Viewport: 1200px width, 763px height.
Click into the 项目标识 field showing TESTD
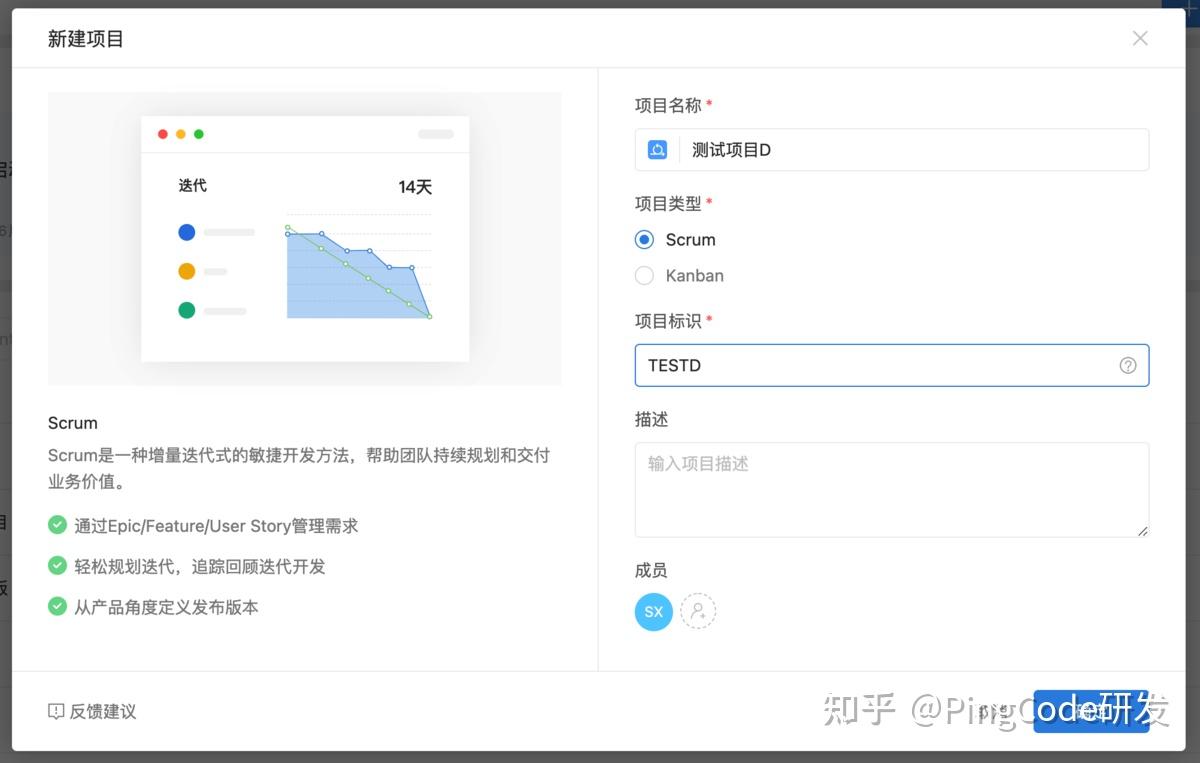892,365
